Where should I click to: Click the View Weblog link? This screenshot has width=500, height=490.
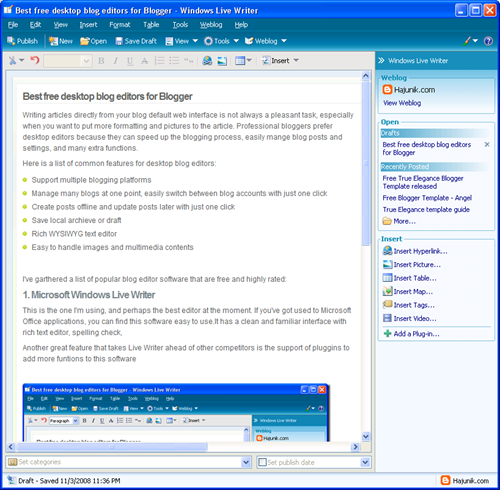402,103
